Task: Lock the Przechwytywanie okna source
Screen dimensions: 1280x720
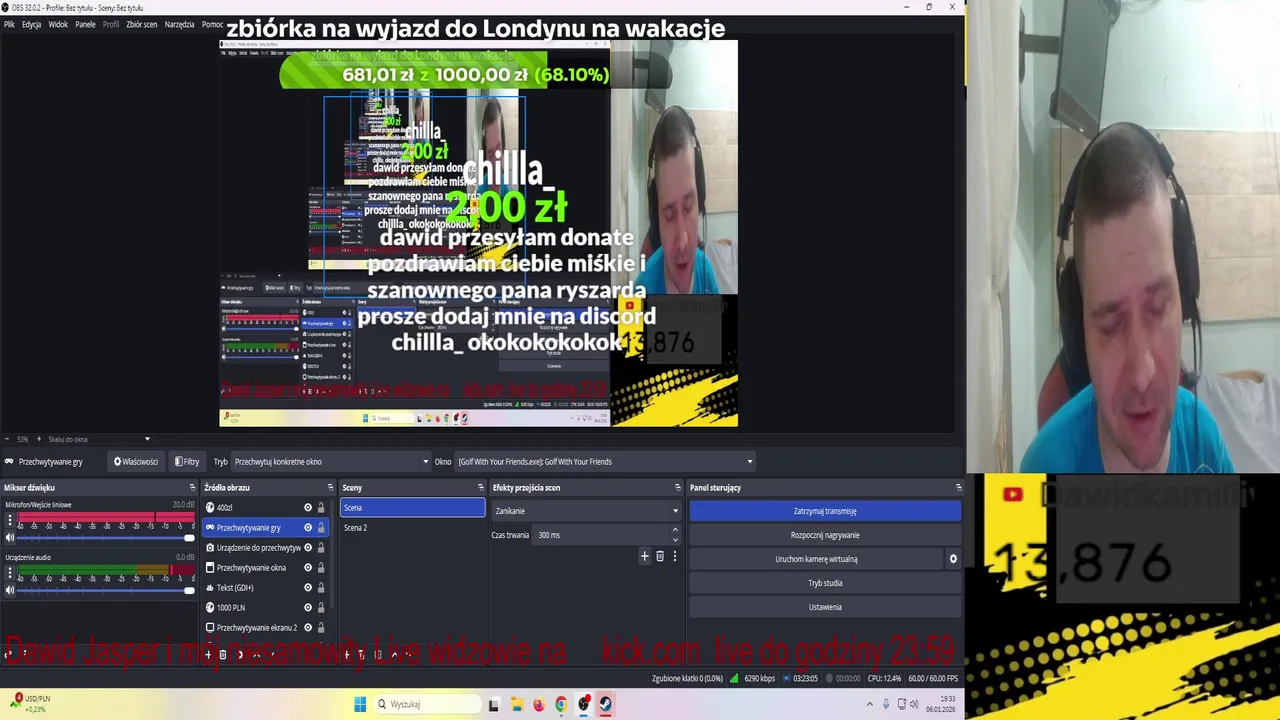Action: (321, 568)
